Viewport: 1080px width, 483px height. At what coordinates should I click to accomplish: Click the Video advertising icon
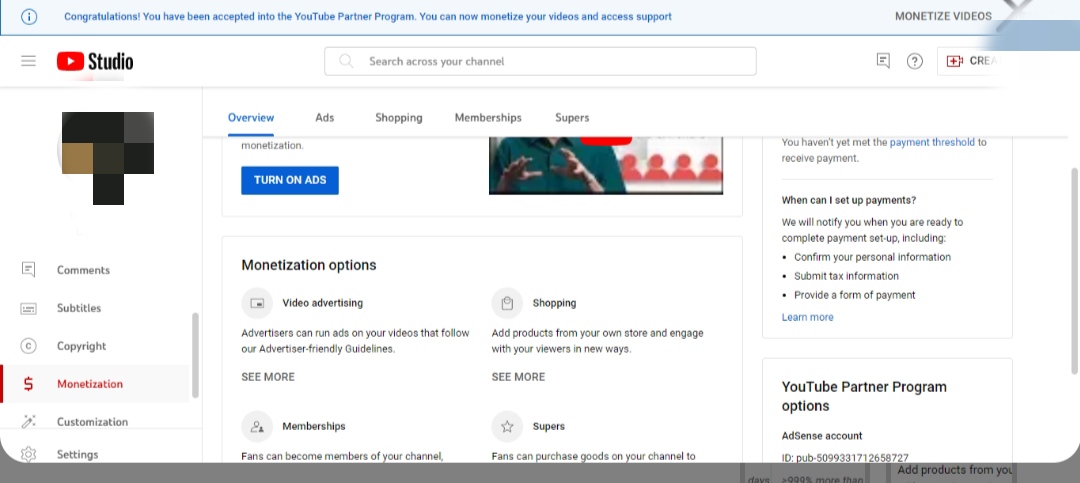click(x=257, y=303)
